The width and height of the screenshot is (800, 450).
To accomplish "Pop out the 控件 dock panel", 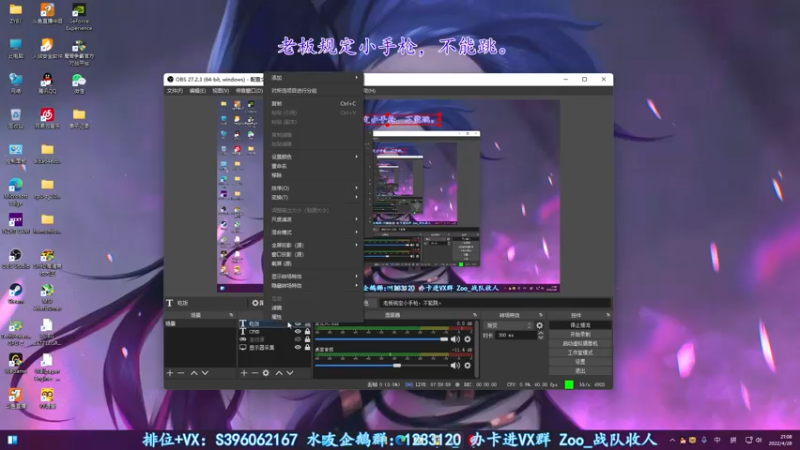I will tap(608, 315).
